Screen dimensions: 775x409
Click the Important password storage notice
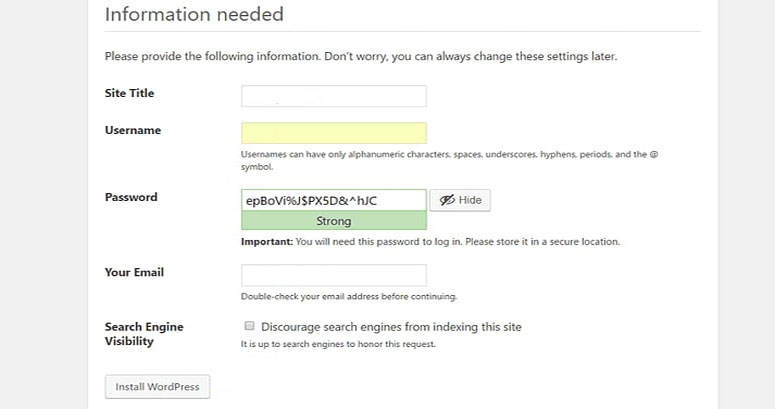tap(430, 242)
